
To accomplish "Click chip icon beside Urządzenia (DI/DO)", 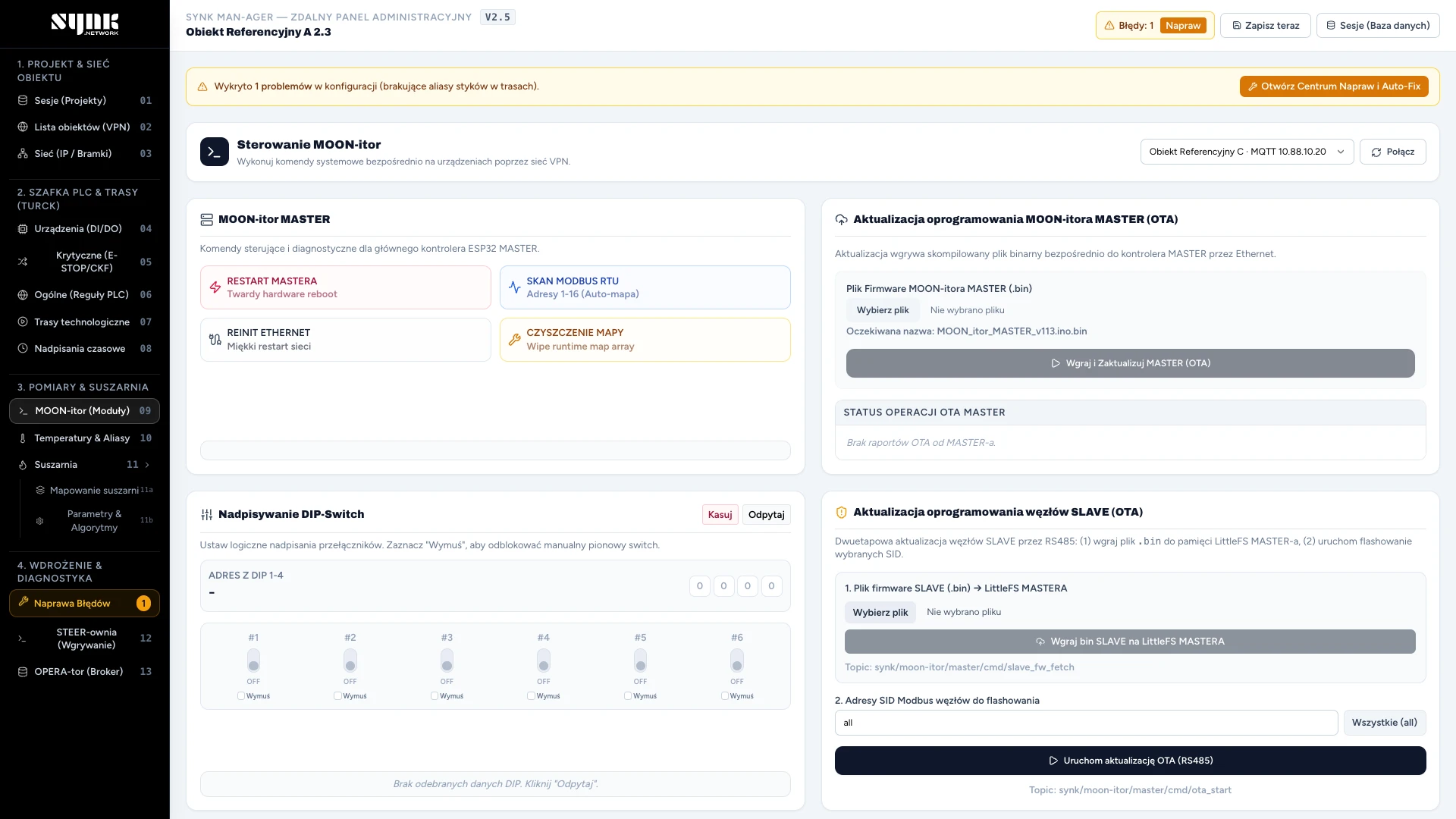I will [x=23, y=229].
